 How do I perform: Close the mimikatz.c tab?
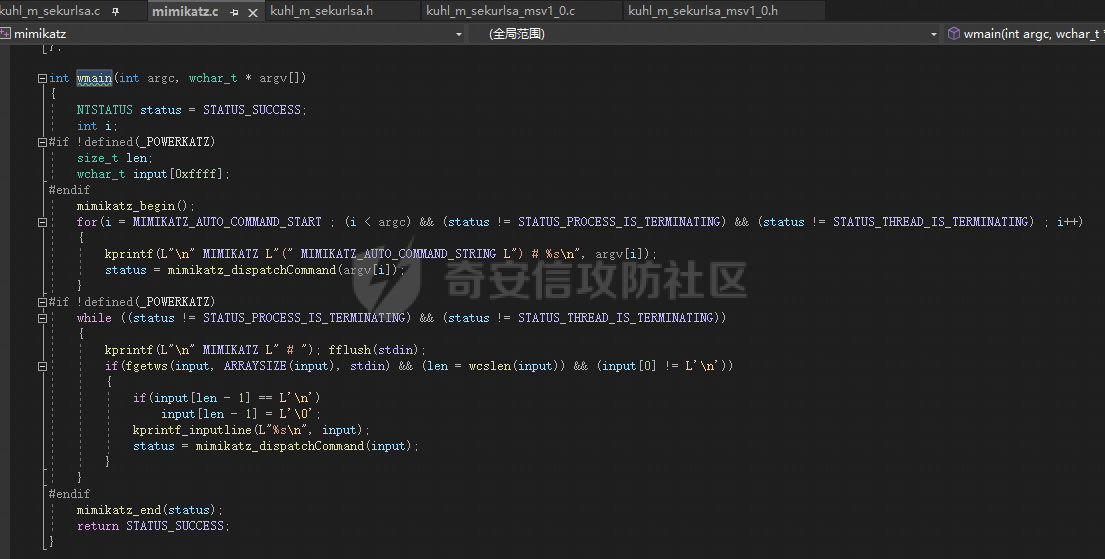[x=253, y=12]
